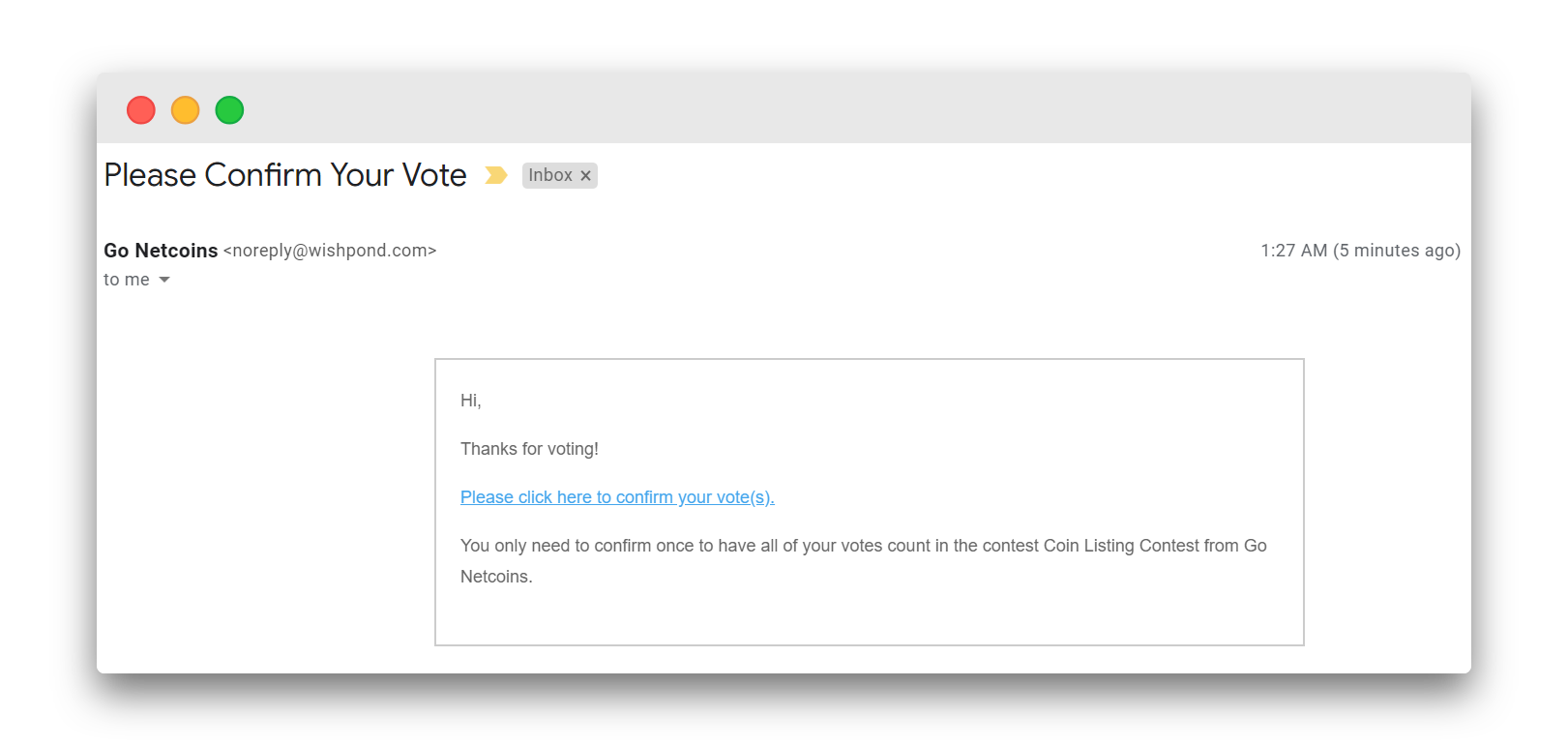Click the 1:27 AM time text
Viewport: 1568px width, 746px height.
1293,251
